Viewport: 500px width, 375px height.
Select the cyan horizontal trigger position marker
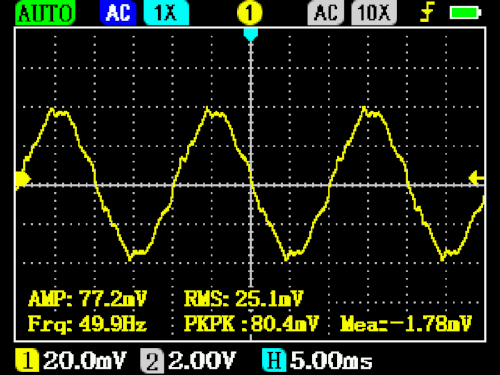[x=251, y=35]
